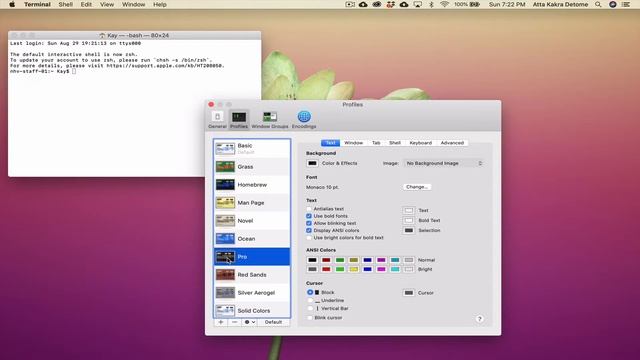
Task: Open the General preferences pane
Action: 217,120
